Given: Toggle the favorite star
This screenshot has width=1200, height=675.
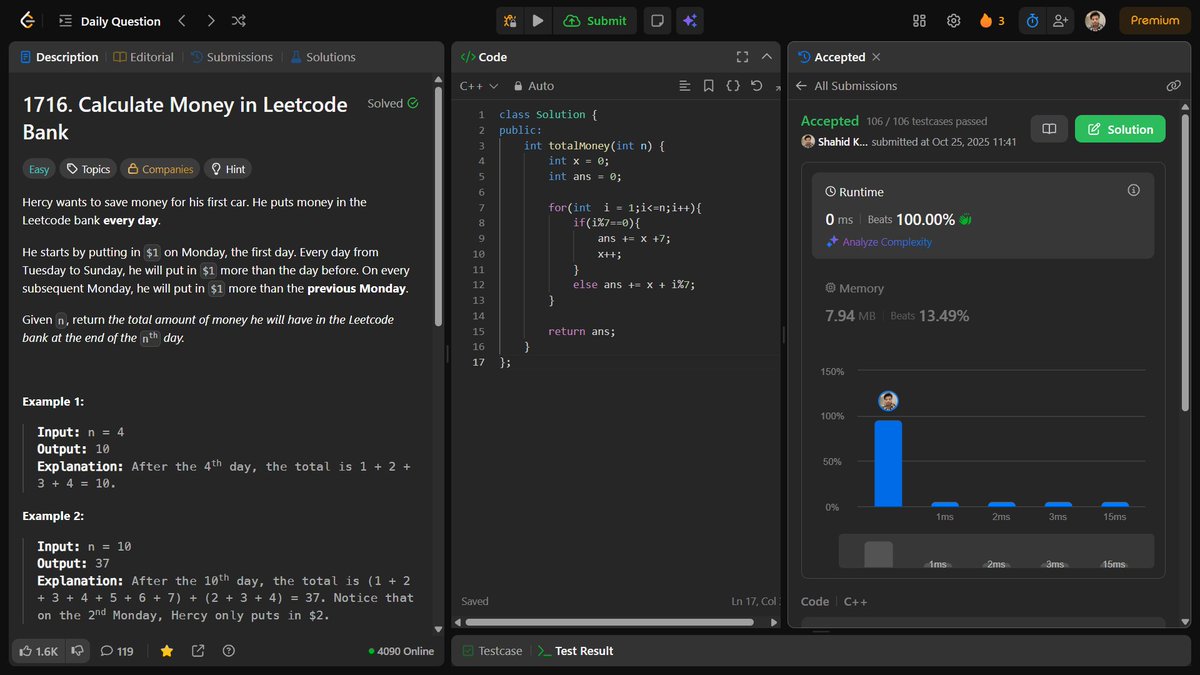Looking at the screenshot, I should pyautogui.click(x=167, y=651).
